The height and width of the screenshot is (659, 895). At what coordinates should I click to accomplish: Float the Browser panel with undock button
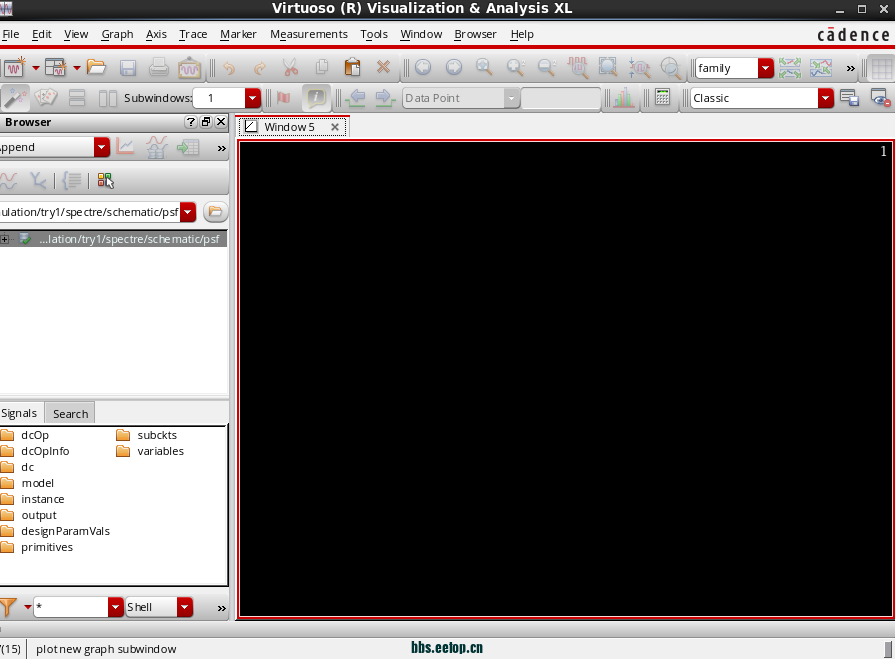(205, 122)
